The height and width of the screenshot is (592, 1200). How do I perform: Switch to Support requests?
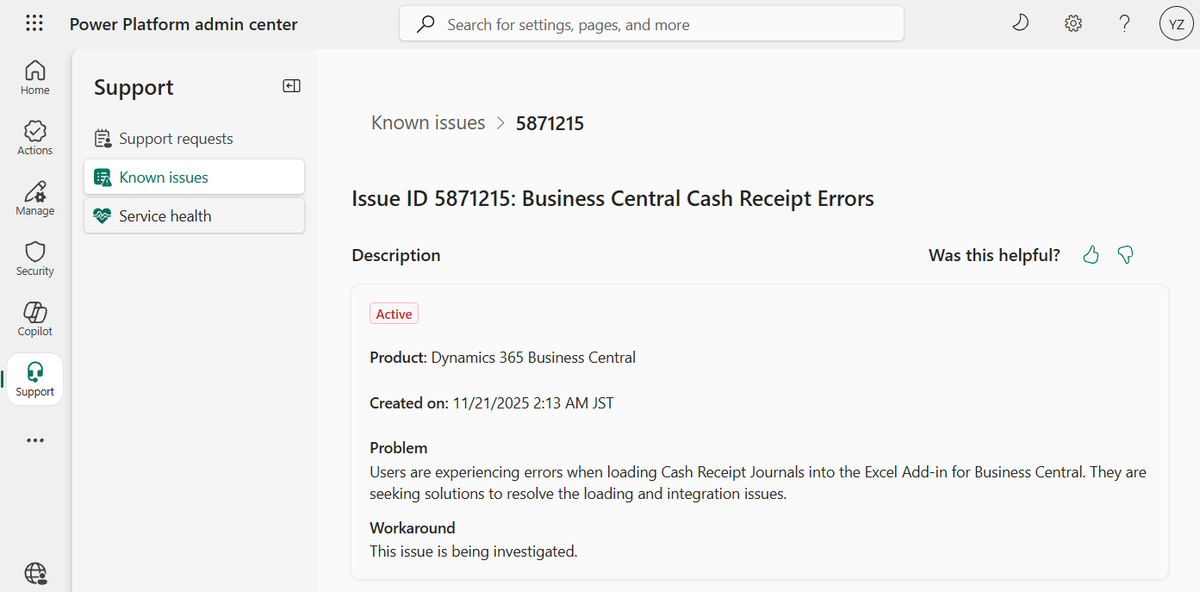(x=175, y=138)
